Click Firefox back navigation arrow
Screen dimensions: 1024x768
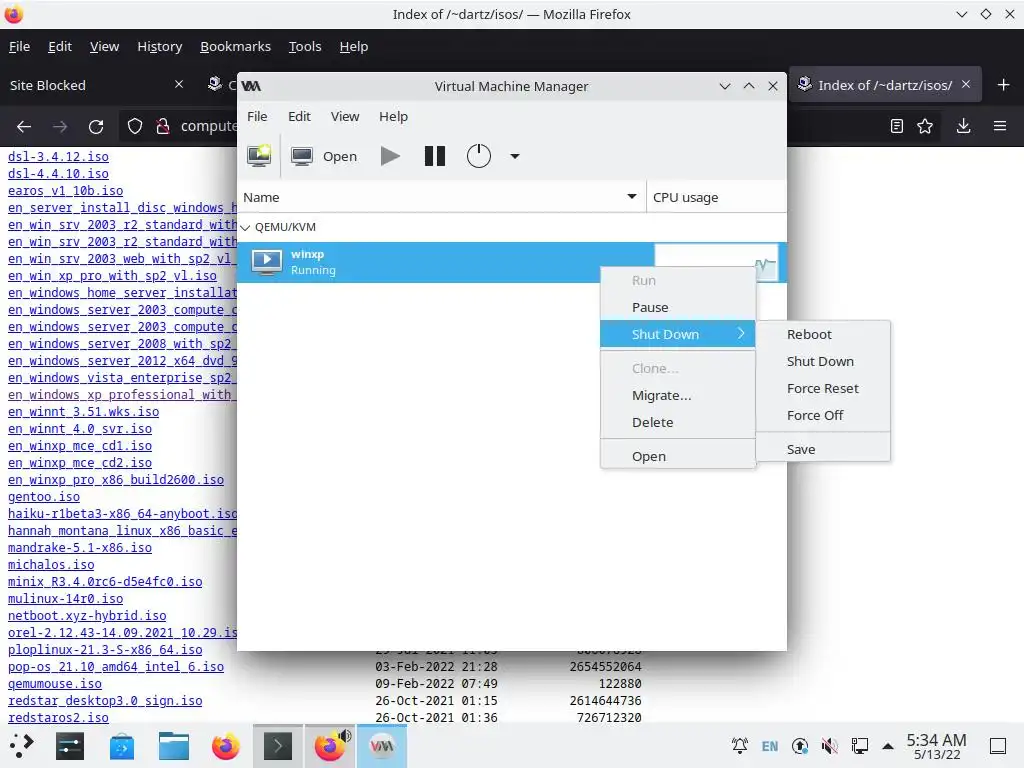coord(24,126)
